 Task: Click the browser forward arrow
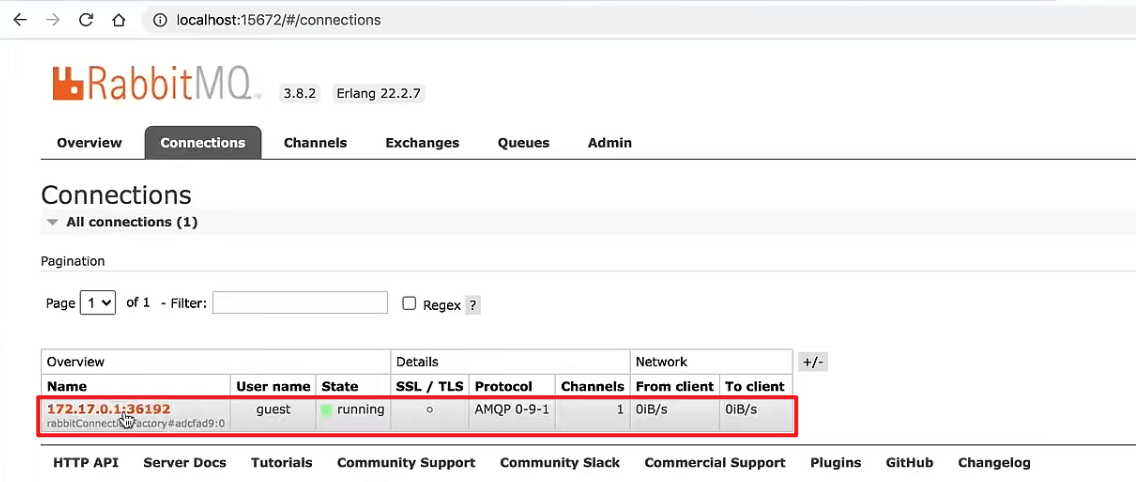53,20
